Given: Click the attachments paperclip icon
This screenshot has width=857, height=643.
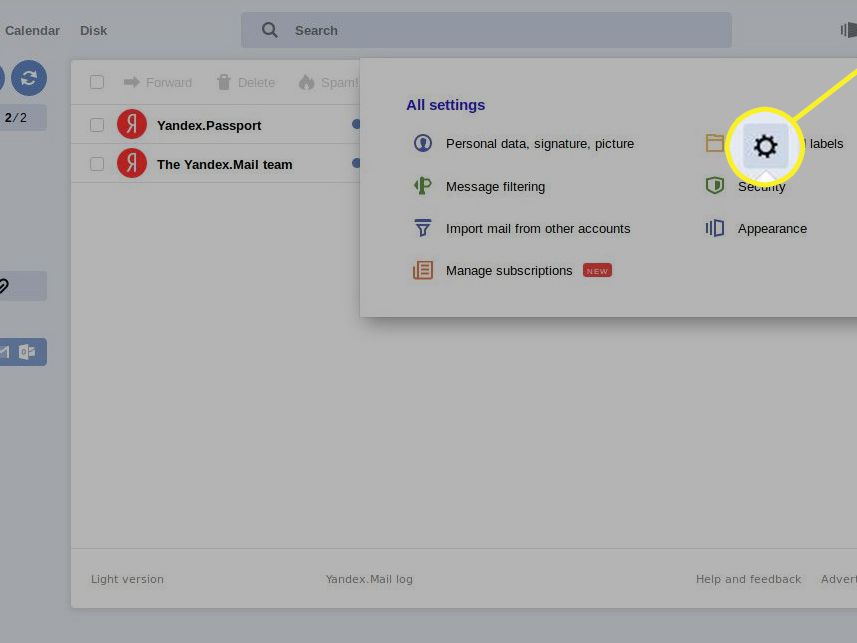Looking at the screenshot, I should pyautogui.click(x=3, y=286).
